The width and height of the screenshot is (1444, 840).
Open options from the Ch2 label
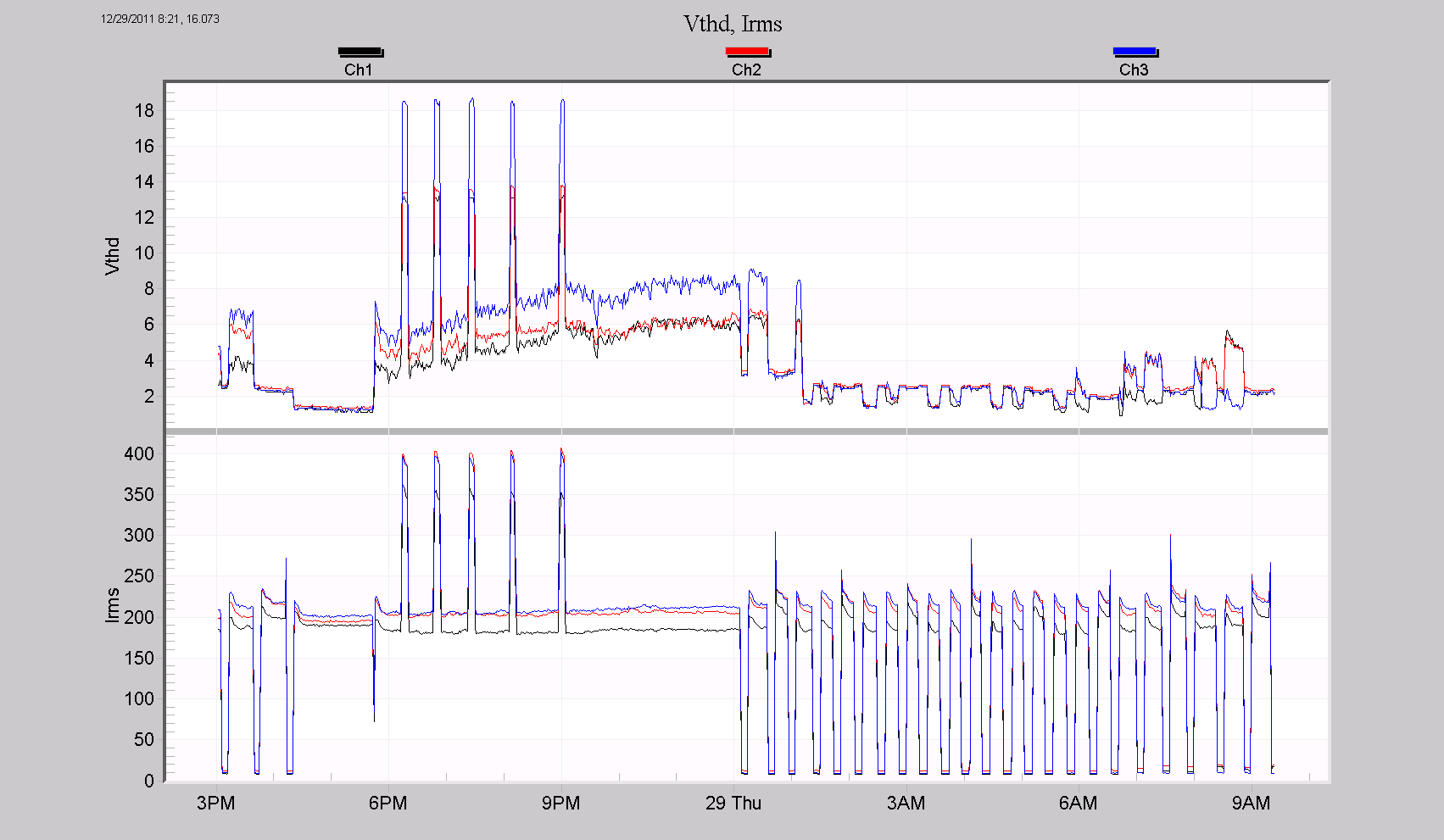tap(744, 70)
